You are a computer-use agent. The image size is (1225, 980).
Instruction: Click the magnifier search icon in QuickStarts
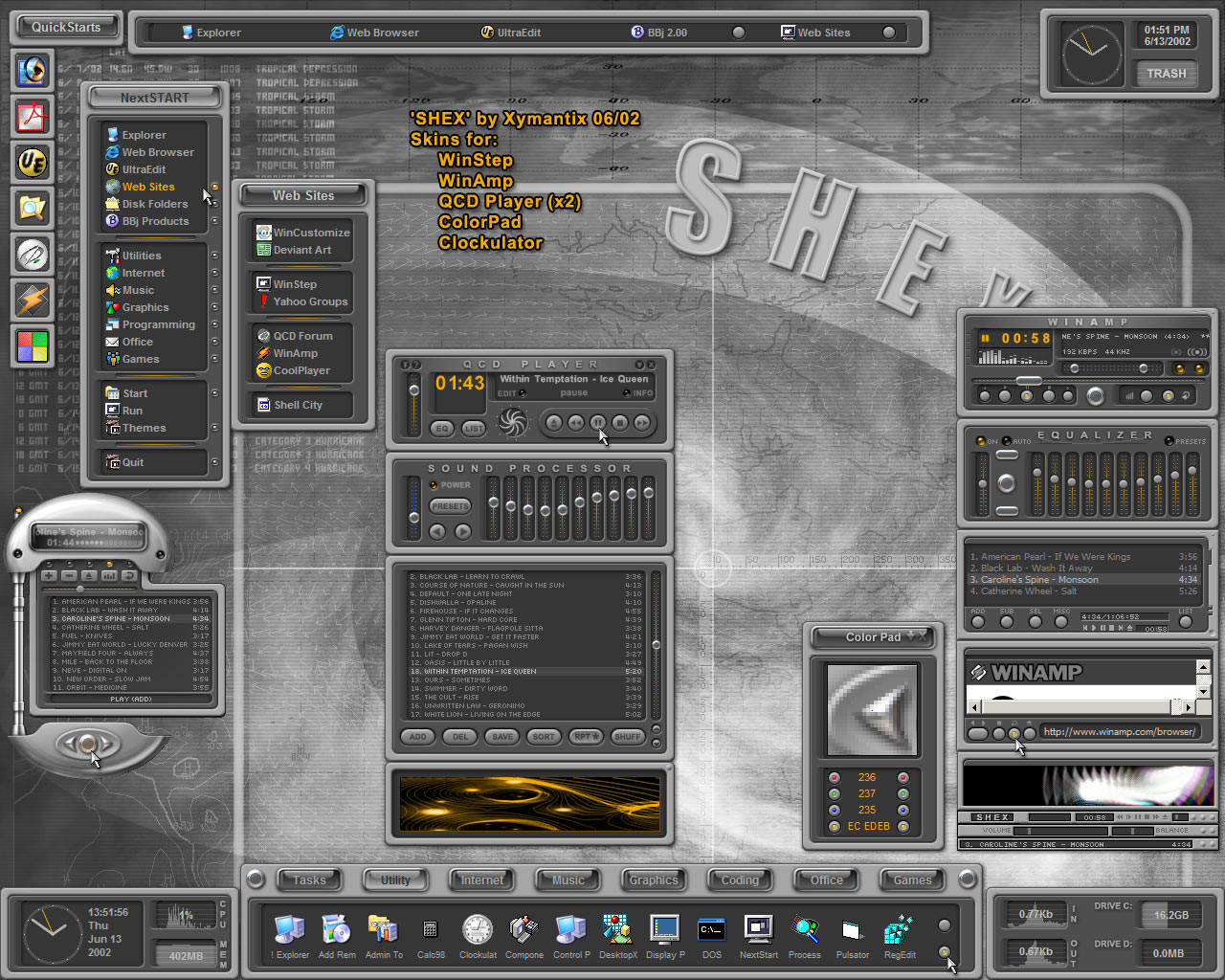(x=33, y=208)
